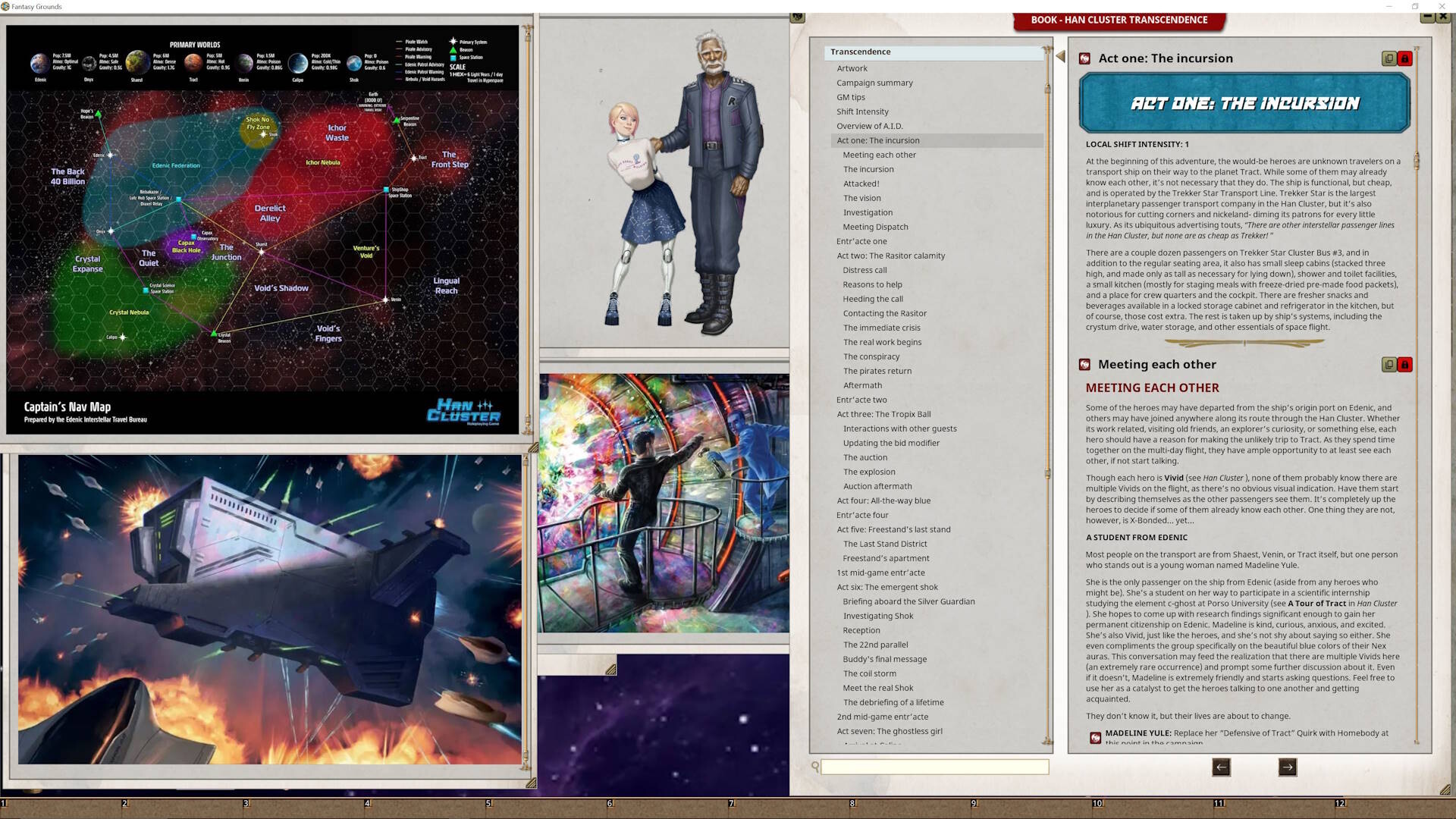Open "The auction" entry in the contents list
This screenshot has height=819, width=1456.
pyautogui.click(x=865, y=457)
